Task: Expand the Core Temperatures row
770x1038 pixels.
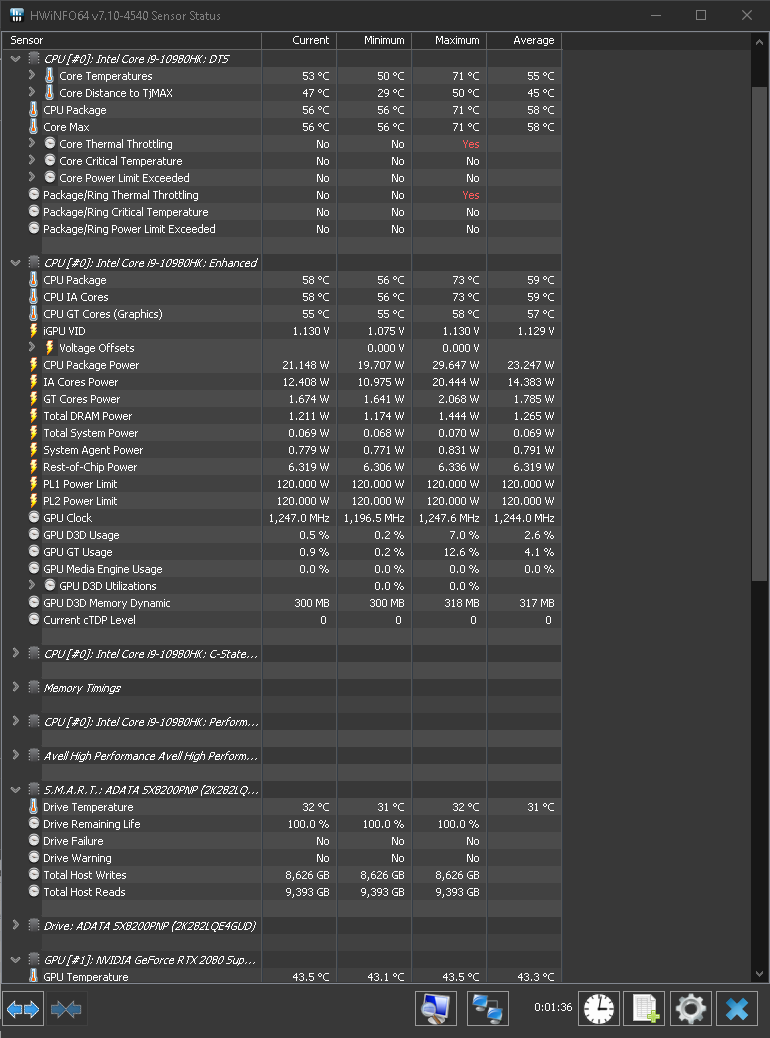Action: [32, 75]
